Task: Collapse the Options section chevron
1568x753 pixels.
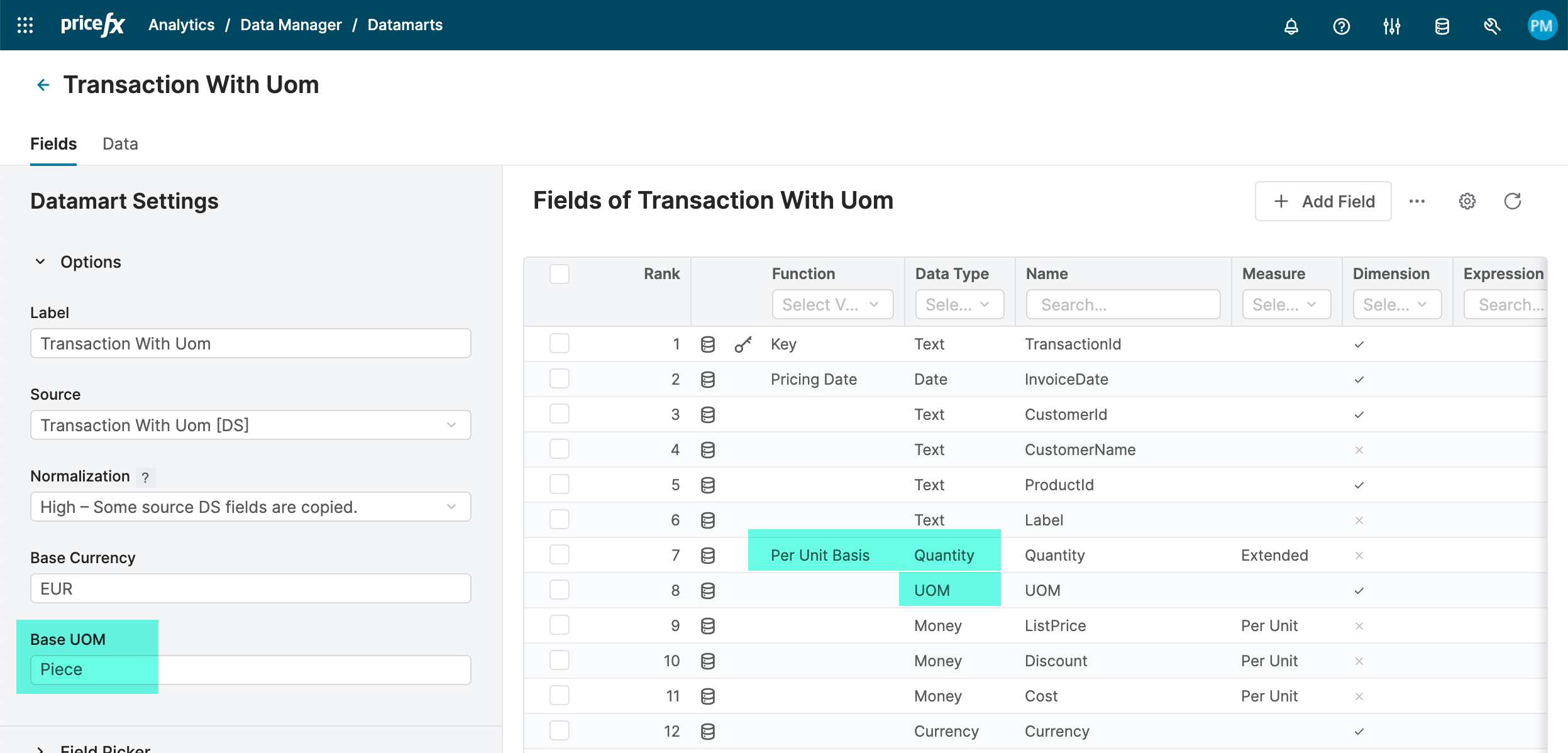Action: [40, 261]
